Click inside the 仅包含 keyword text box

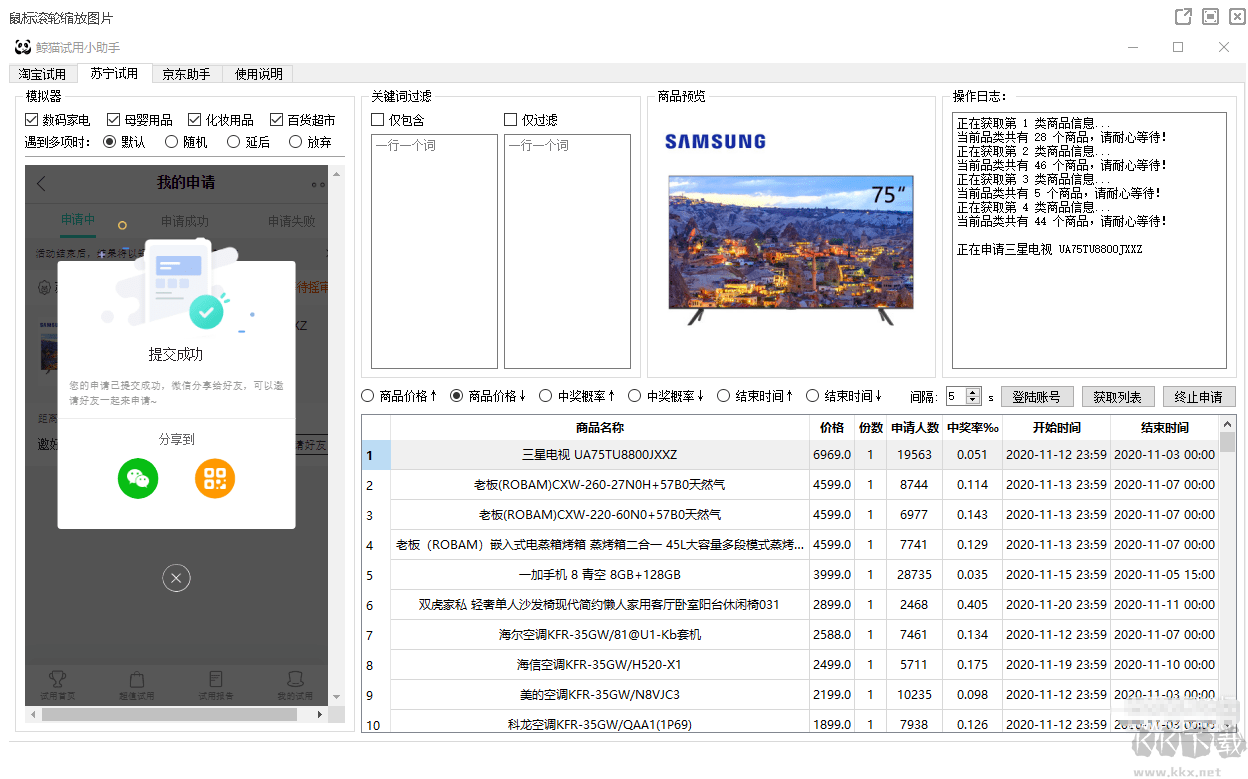(x=434, y=251)
